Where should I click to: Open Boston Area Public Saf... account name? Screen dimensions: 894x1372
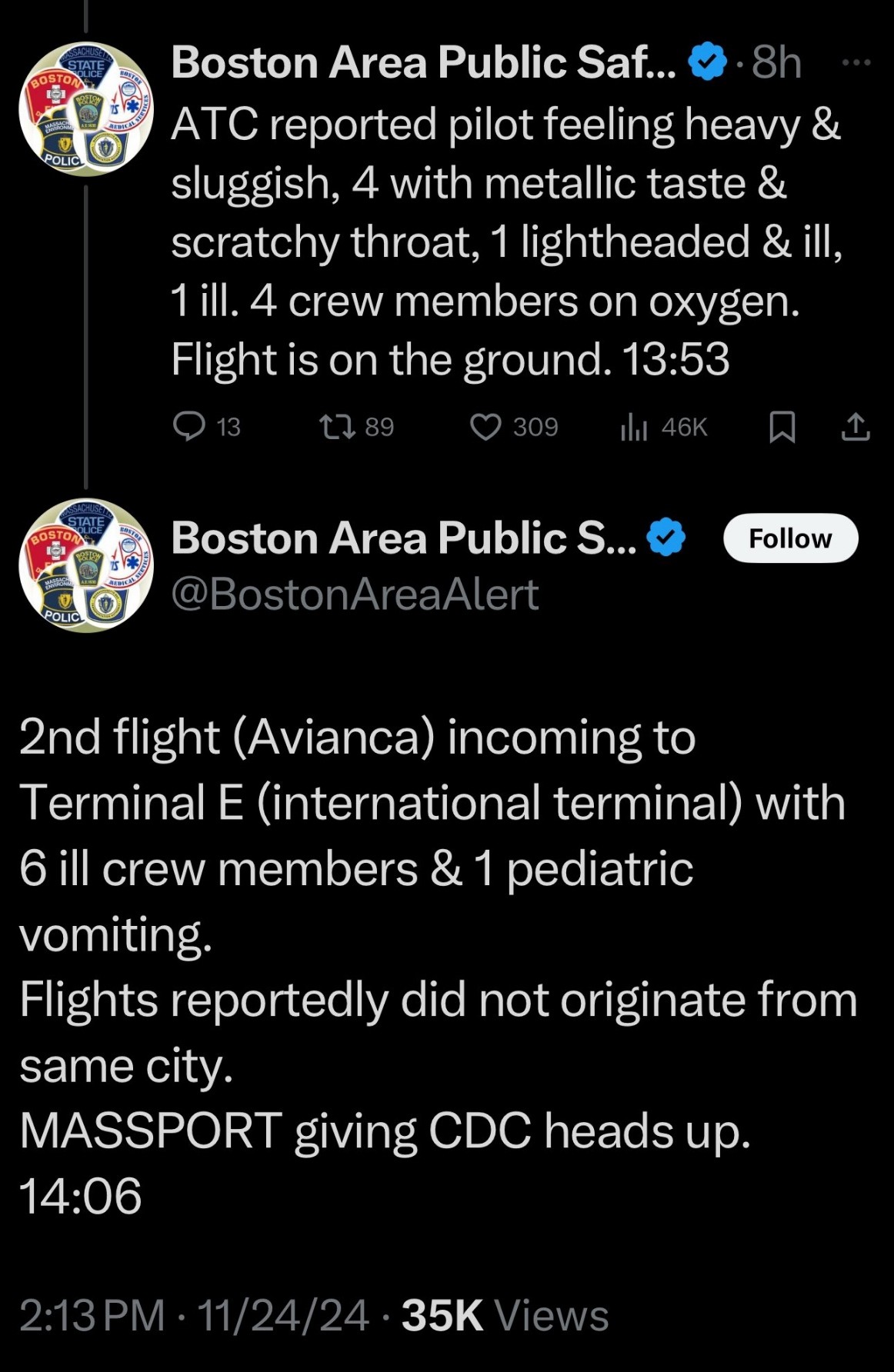click(424, 62)
